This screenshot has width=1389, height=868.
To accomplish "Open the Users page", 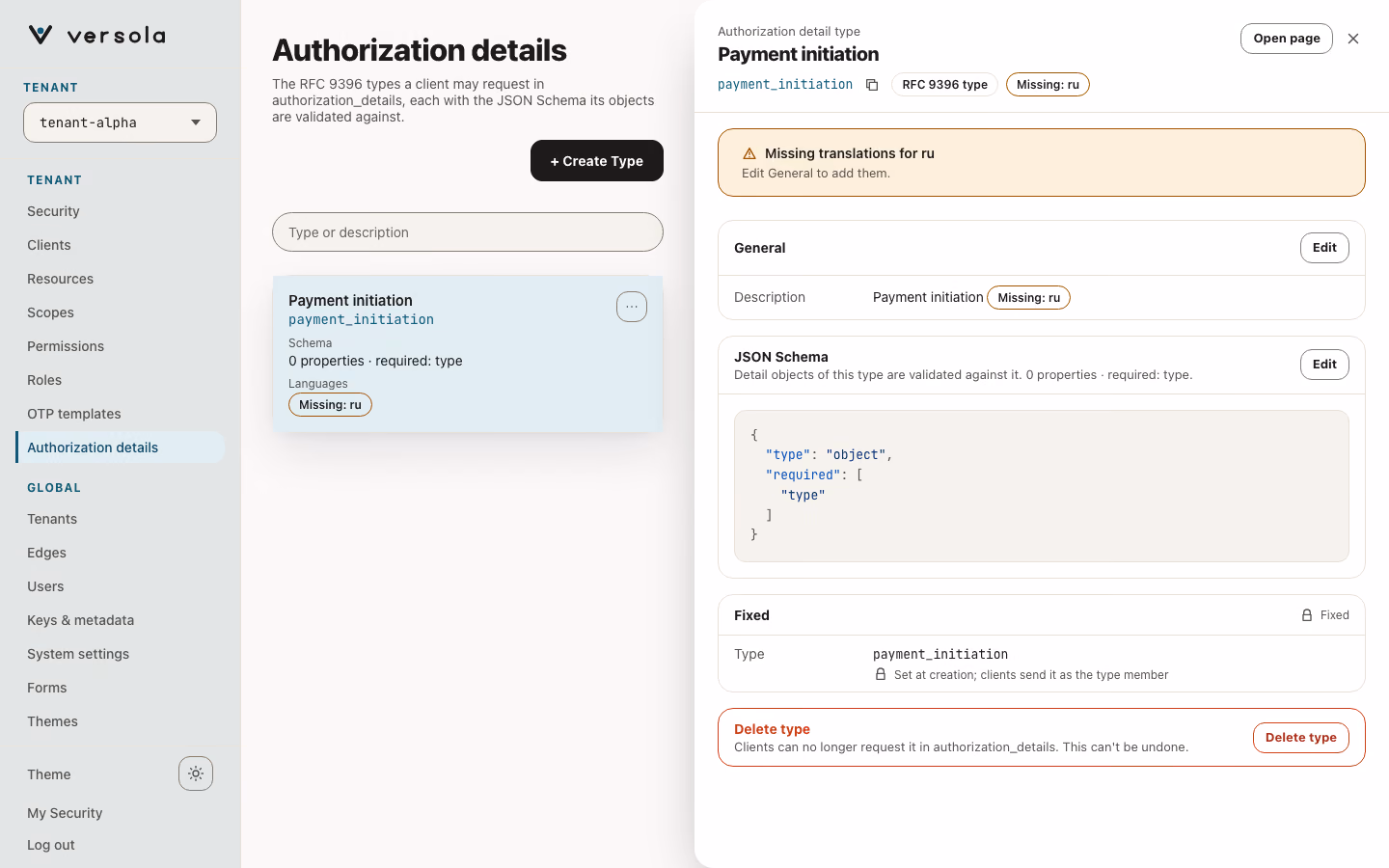I will [x=121, y=586].
